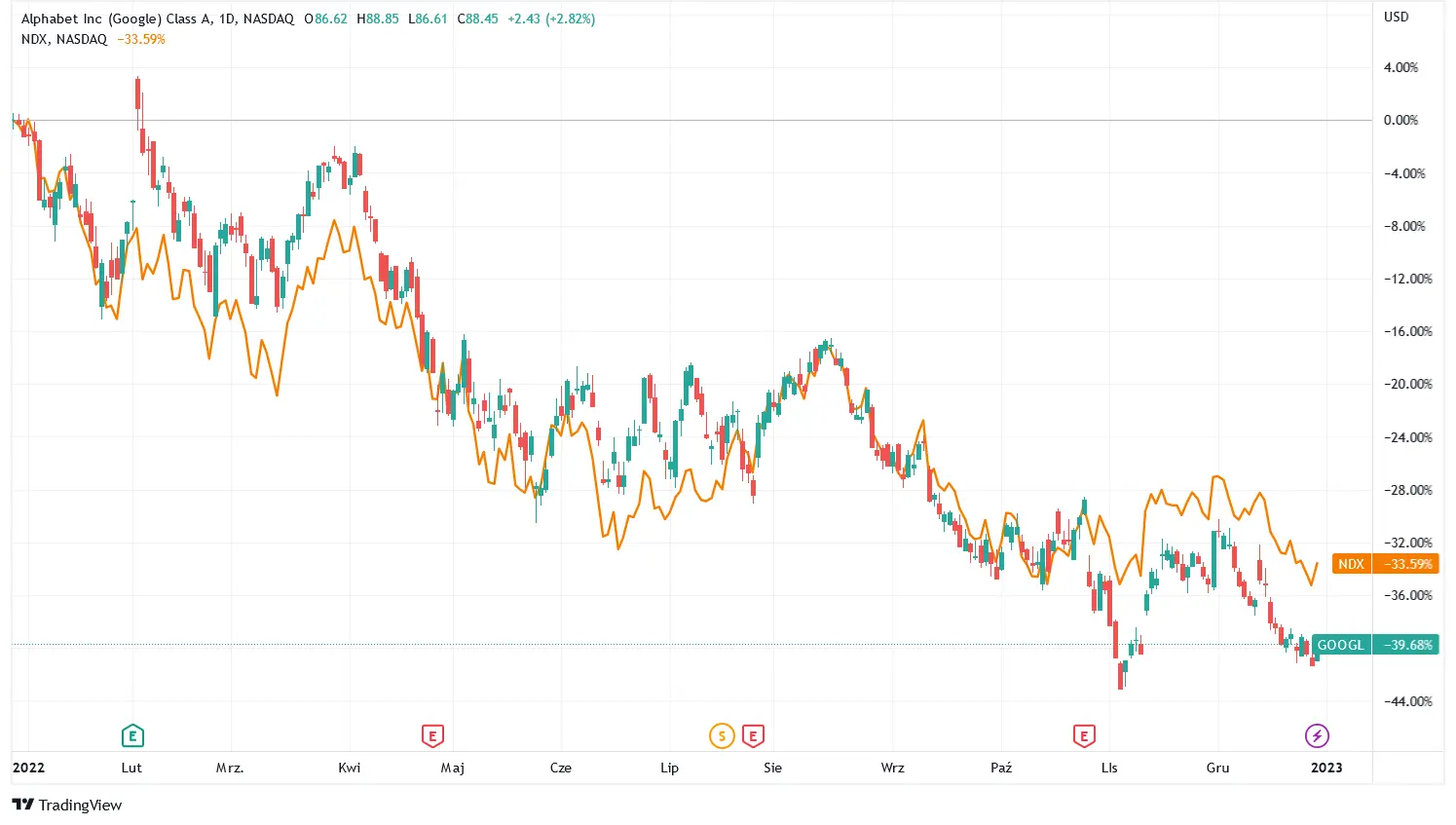Click the Kwi month label
Image resolution: width=1456 pixels, height=825 pixels.
coord(350,768)
